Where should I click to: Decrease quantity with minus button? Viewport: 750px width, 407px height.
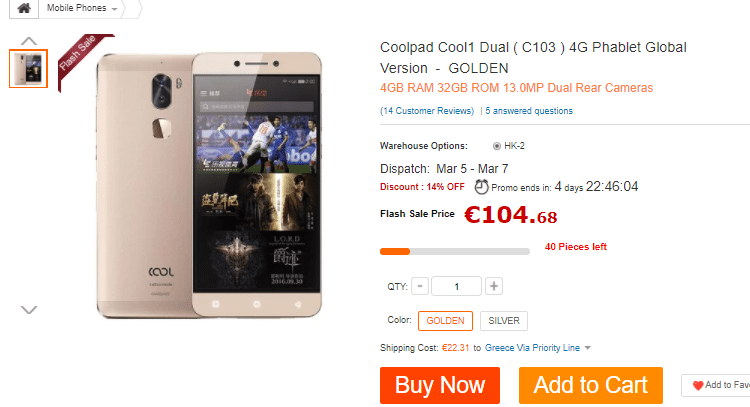point(420,286)
